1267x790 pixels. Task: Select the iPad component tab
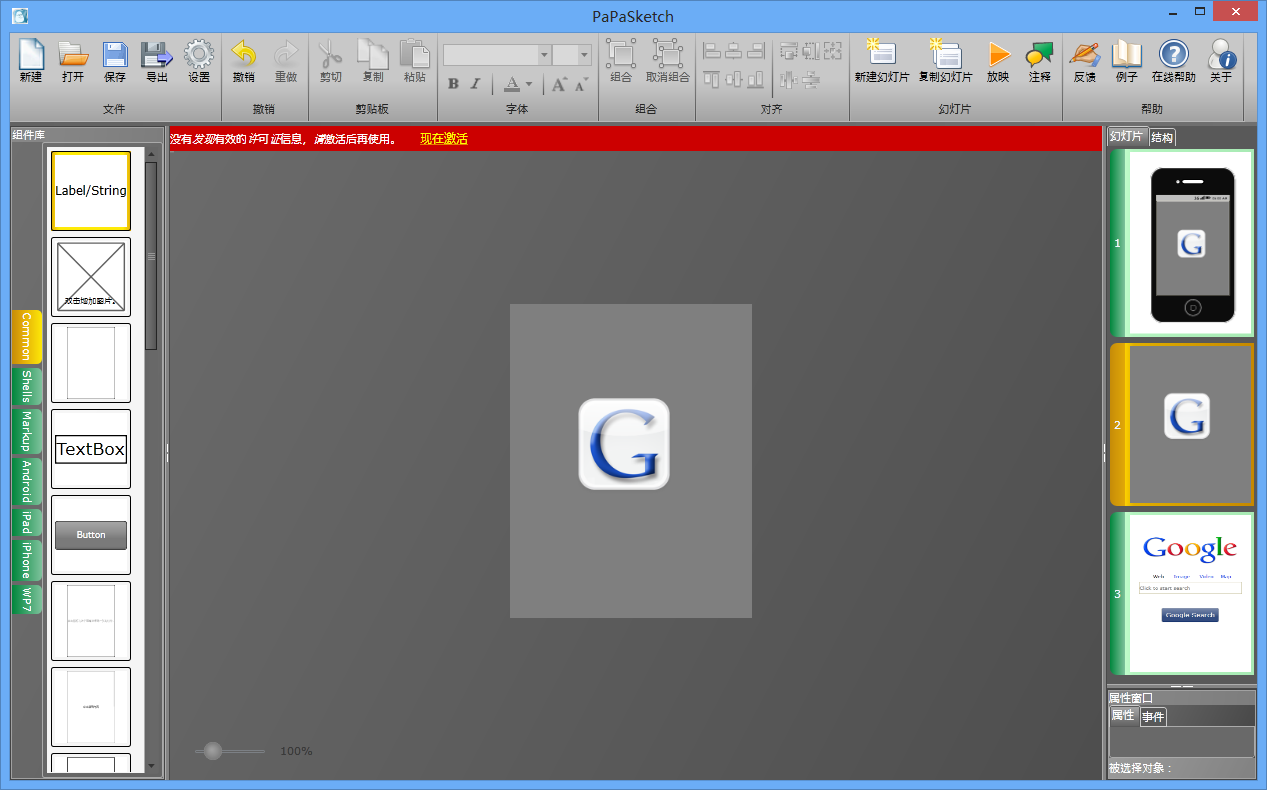click(27, 523)
